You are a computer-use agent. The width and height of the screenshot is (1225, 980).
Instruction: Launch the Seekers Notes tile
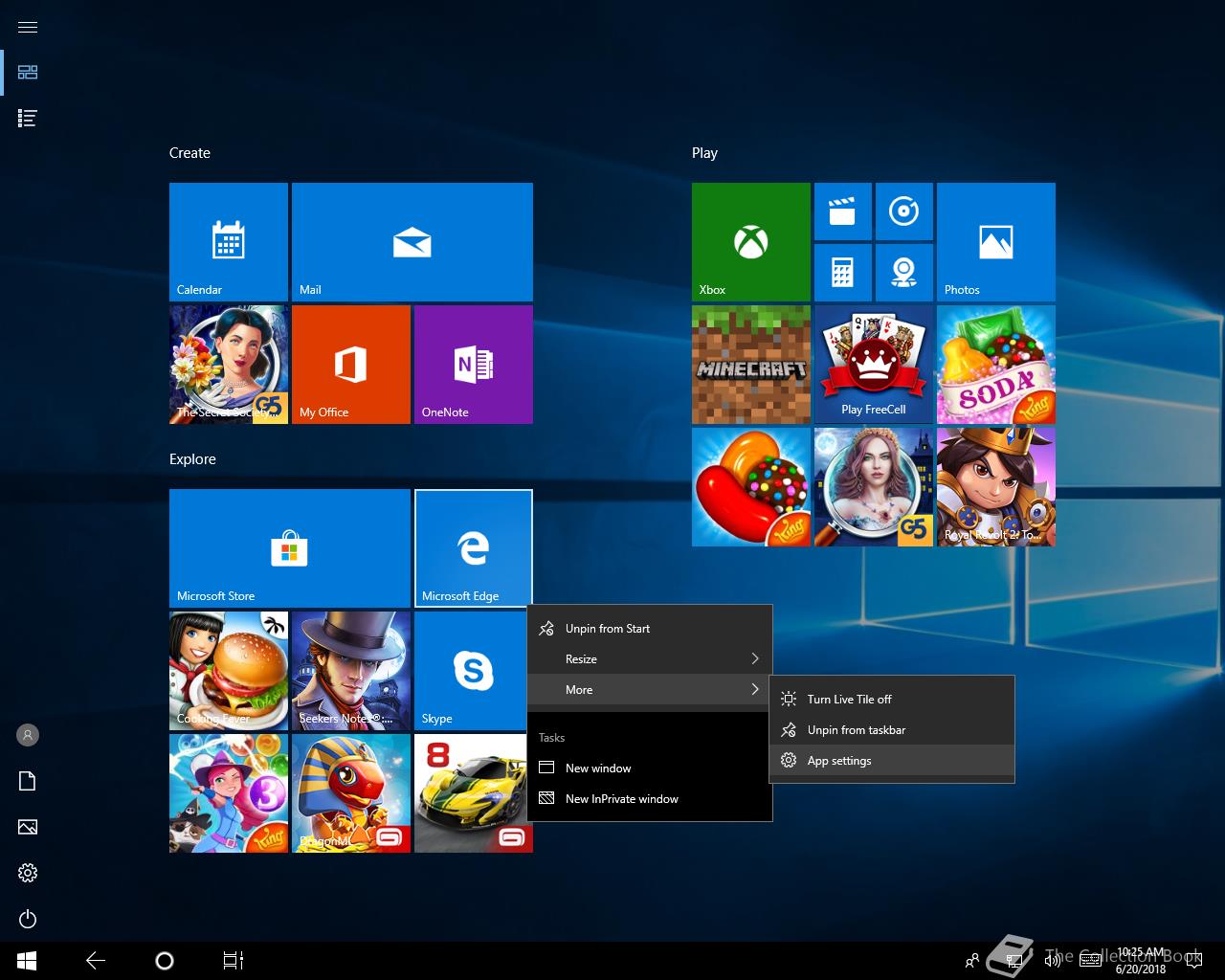[351, 671]
